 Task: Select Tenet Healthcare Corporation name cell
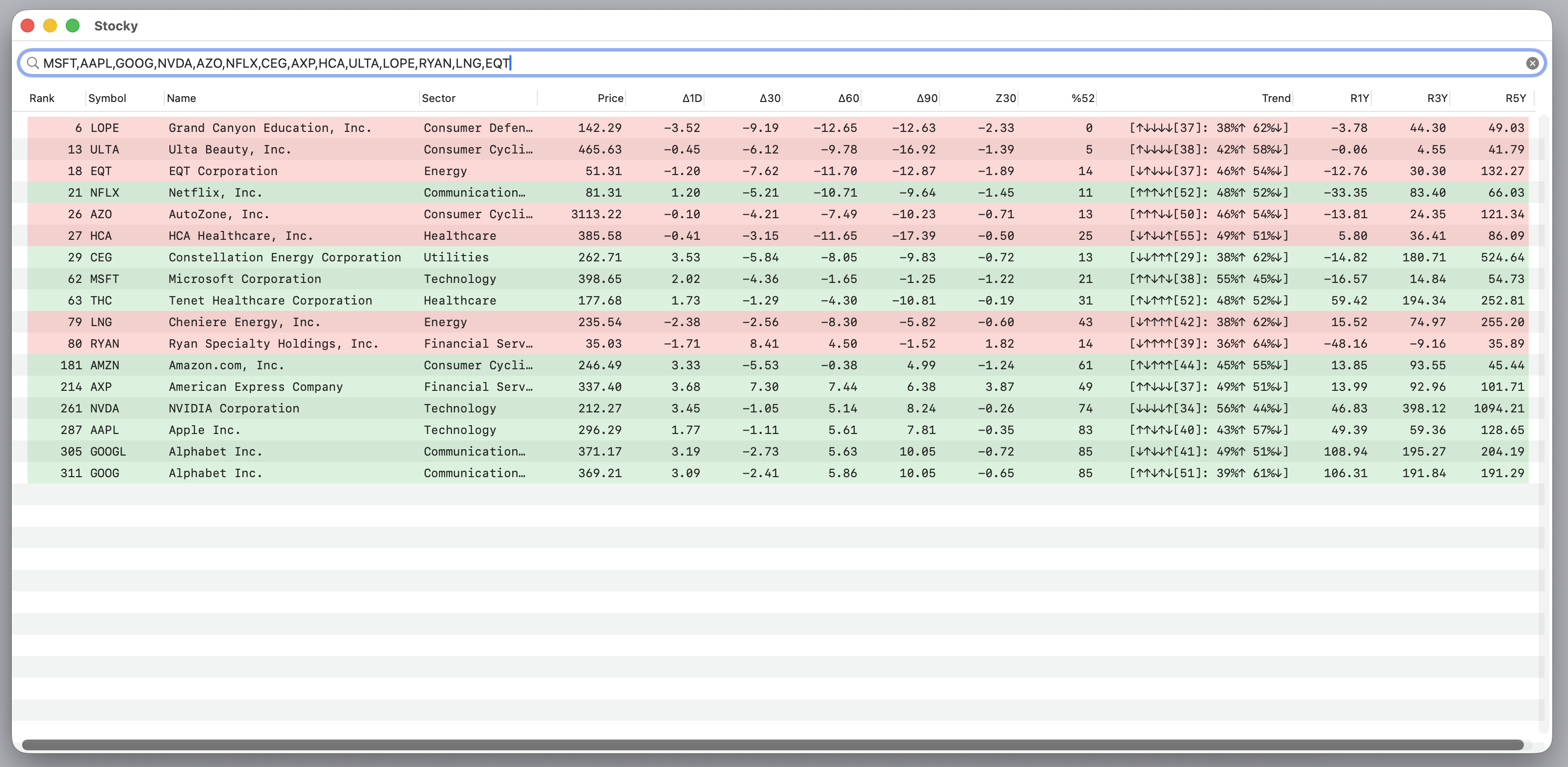(270, 301)
